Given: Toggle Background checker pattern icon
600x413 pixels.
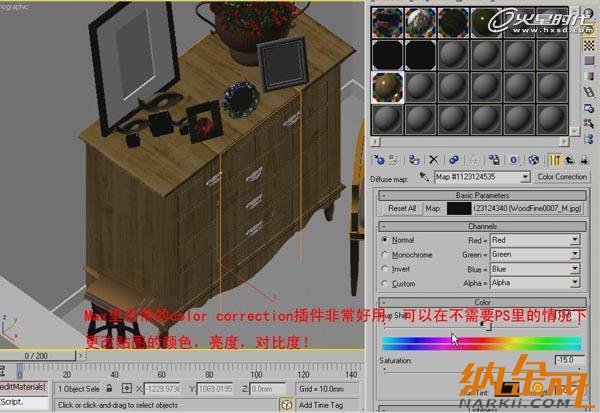Looking at the screenshot, I should [x=589, y=45].
